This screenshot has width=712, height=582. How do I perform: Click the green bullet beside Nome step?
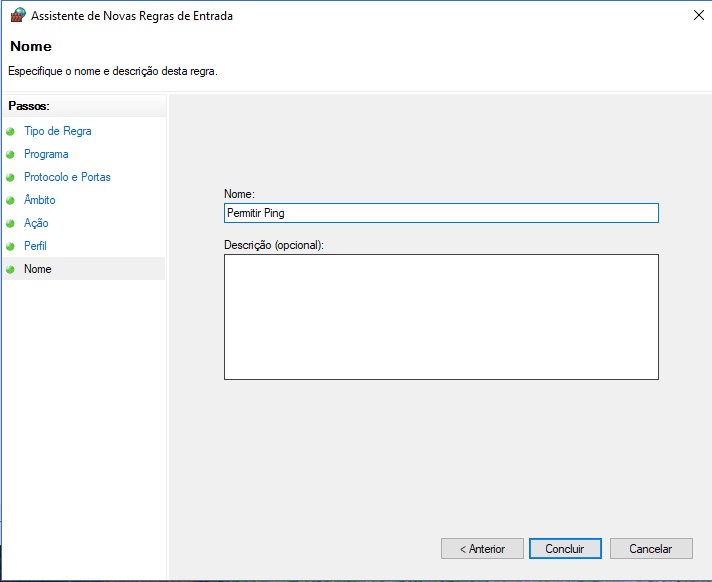point(10,269)
